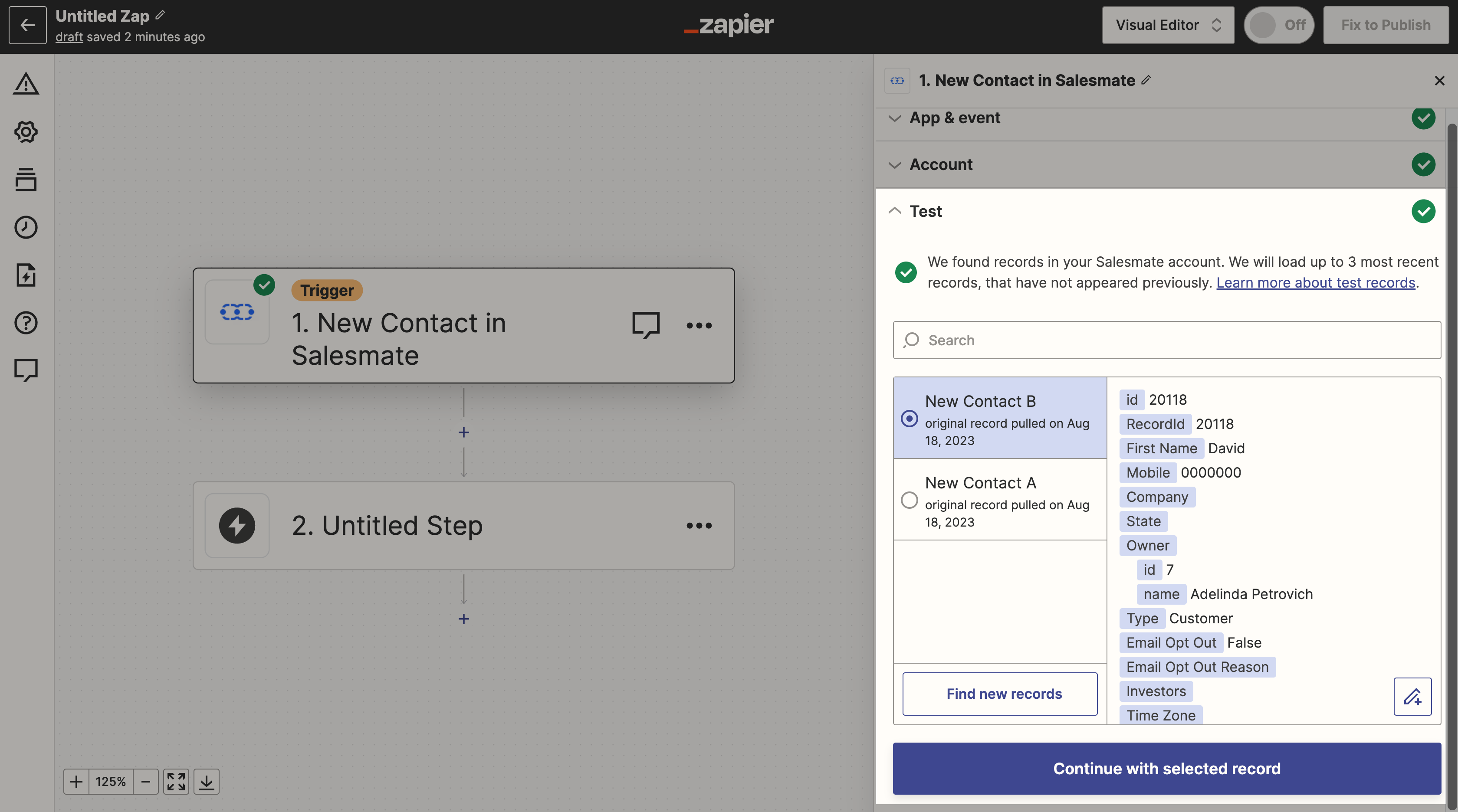
Task: Click Find new records button
Action: tap(999, 694)
